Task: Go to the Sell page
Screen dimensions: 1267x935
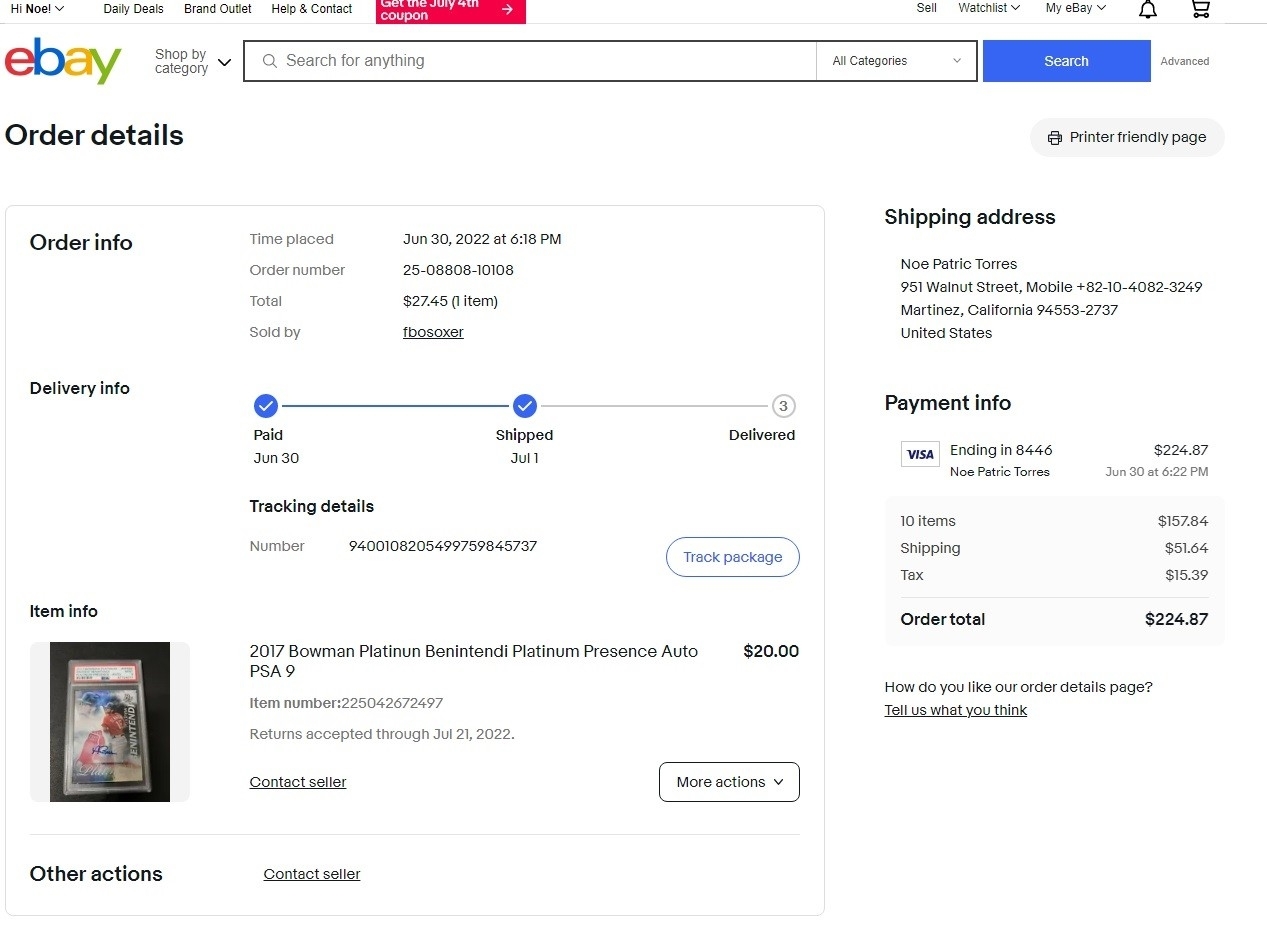Action: pyautogui.click(x=927, y=8)
